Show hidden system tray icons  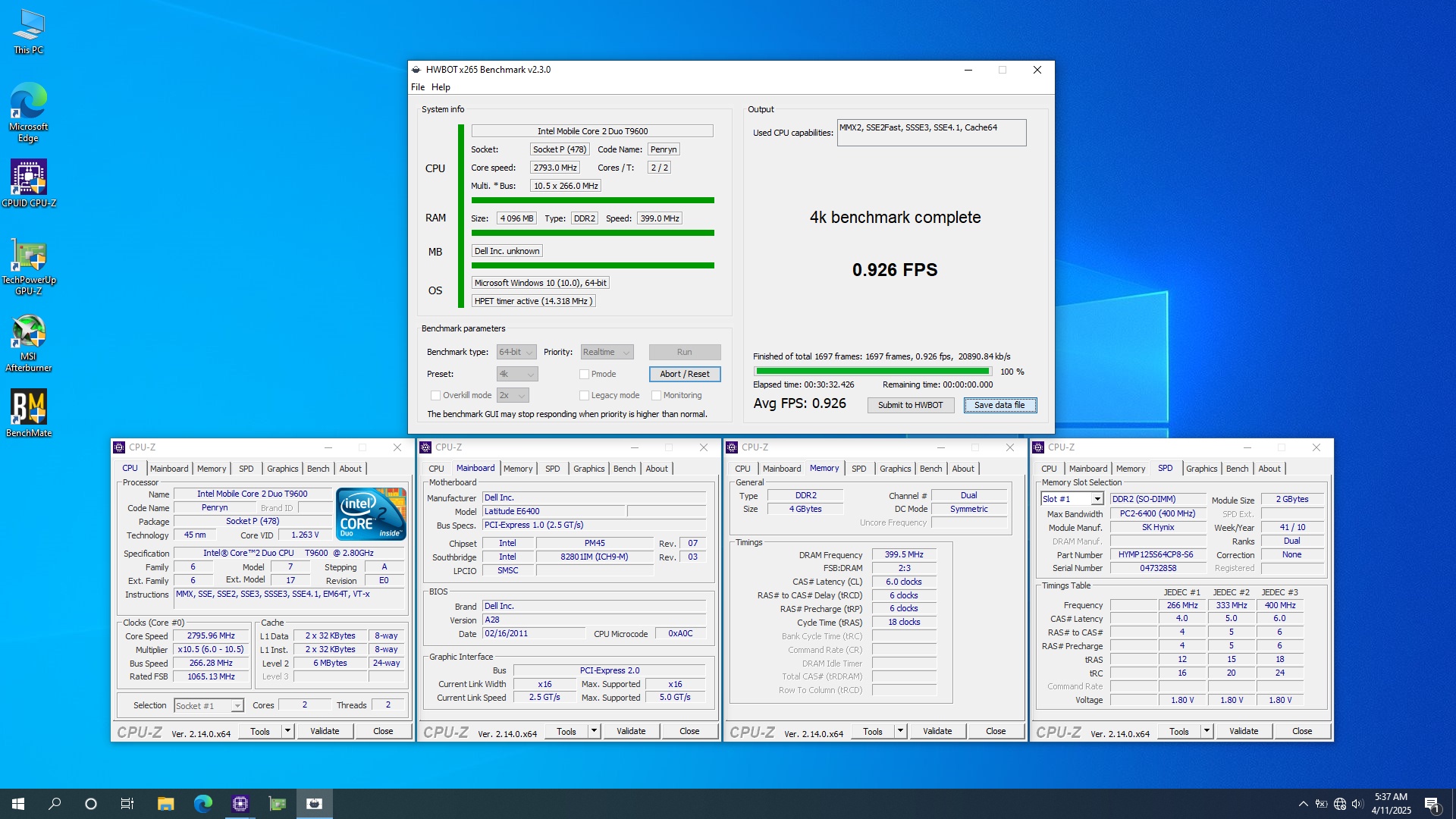click(1303, 804)
